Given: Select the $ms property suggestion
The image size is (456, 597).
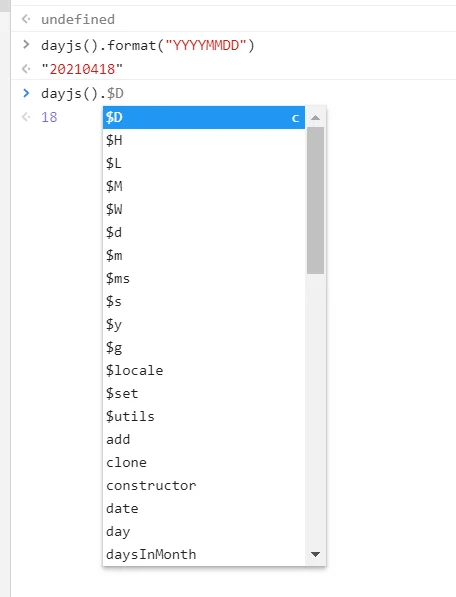Looking at the screenshot, I should [x=204, y=278].
